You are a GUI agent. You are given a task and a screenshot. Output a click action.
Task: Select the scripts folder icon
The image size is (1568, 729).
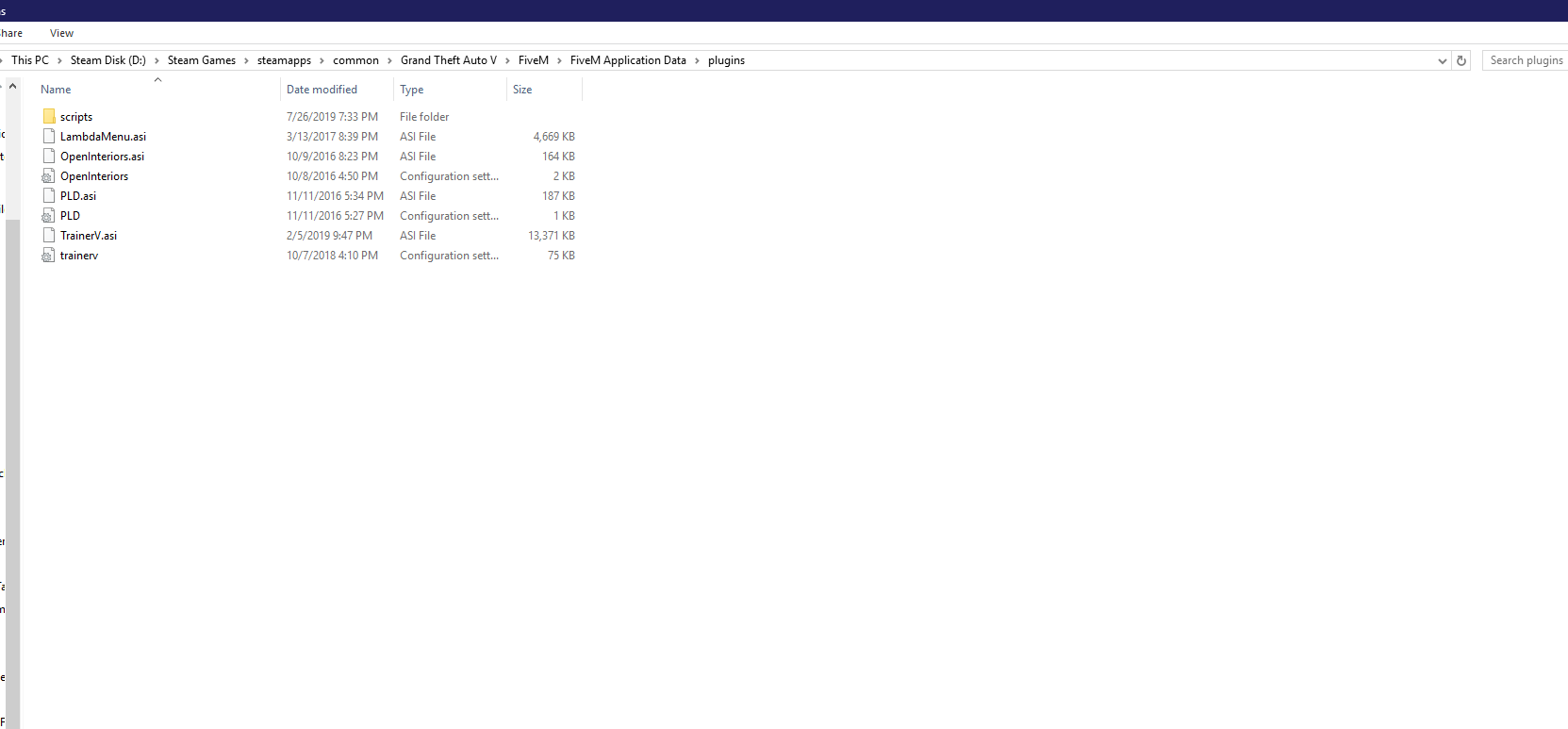tap(49, 117)
